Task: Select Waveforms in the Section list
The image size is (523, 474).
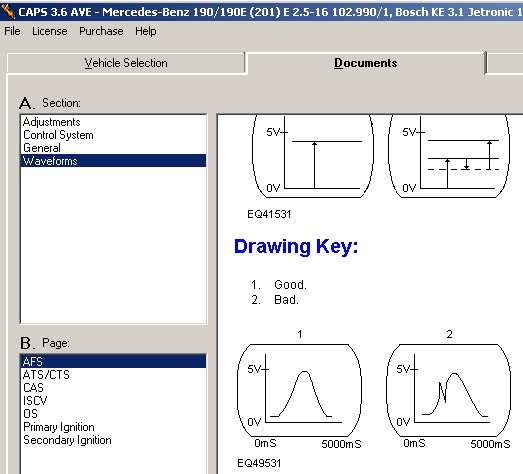Action: click(x=113, y=161)
